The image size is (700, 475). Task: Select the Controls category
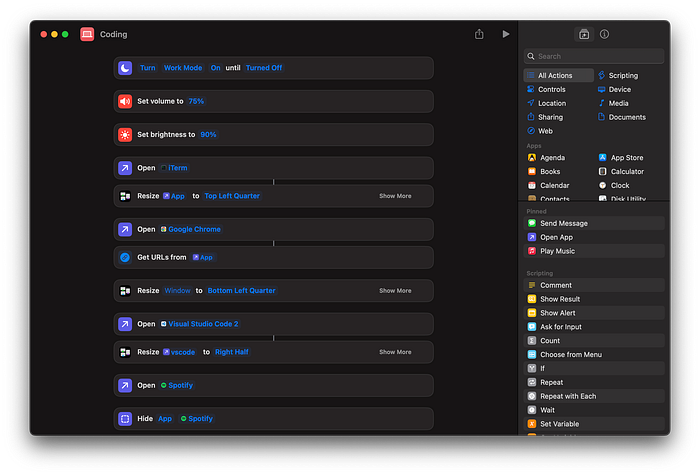click(546, 89)
